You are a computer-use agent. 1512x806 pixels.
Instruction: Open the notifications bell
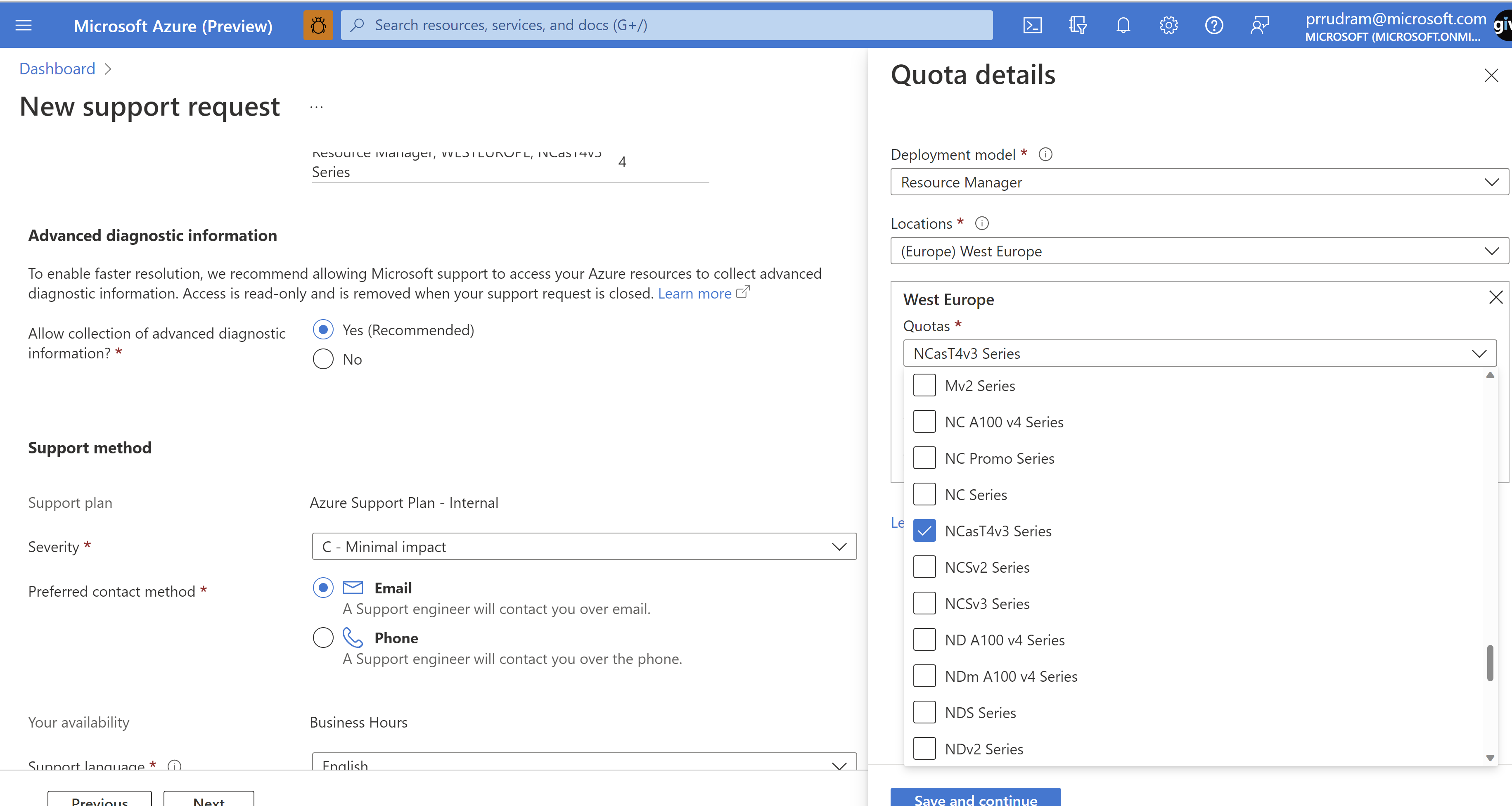pyautogui.click(x=1123, y=25)
